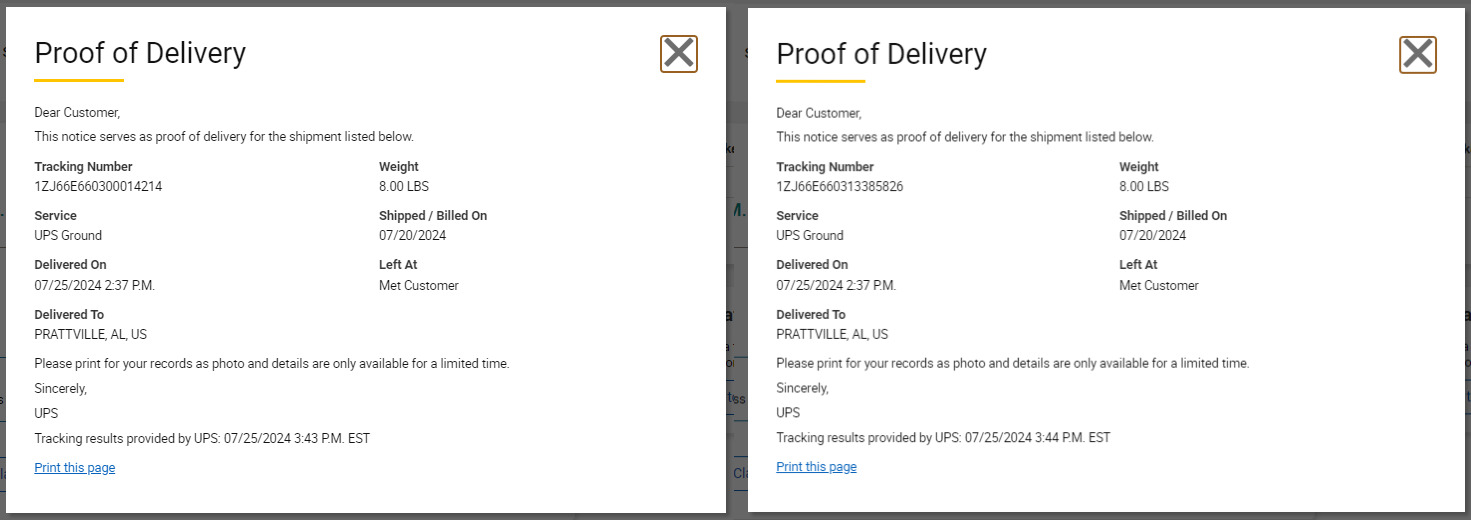1471x520 pixels.
Task: Click the 3:43 P.M. EST tracking results line
Action: pos(202,438)
